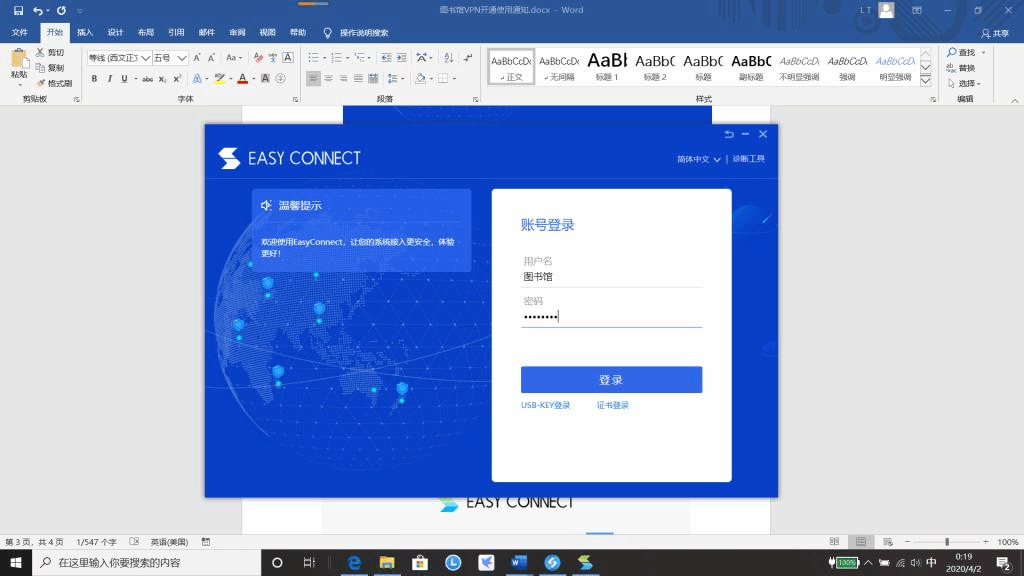This screenshot has width=1024, height=576.
Task: Click the Increase Indent icon
Action: [401, 58]
